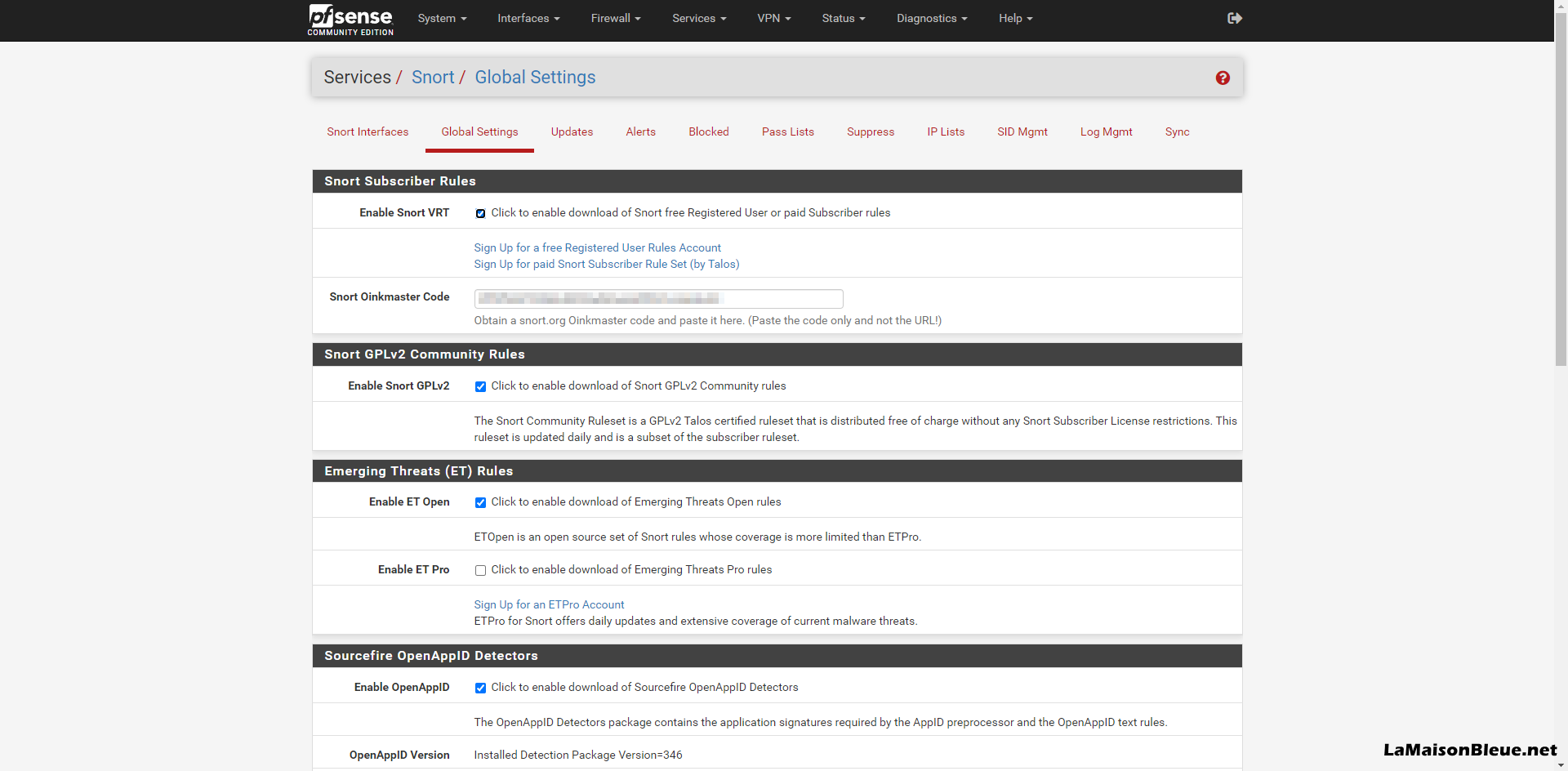This screenshot has height=771, width=1568.
Task: Click the Services breadcrumb text
Action: pos(357,77)
